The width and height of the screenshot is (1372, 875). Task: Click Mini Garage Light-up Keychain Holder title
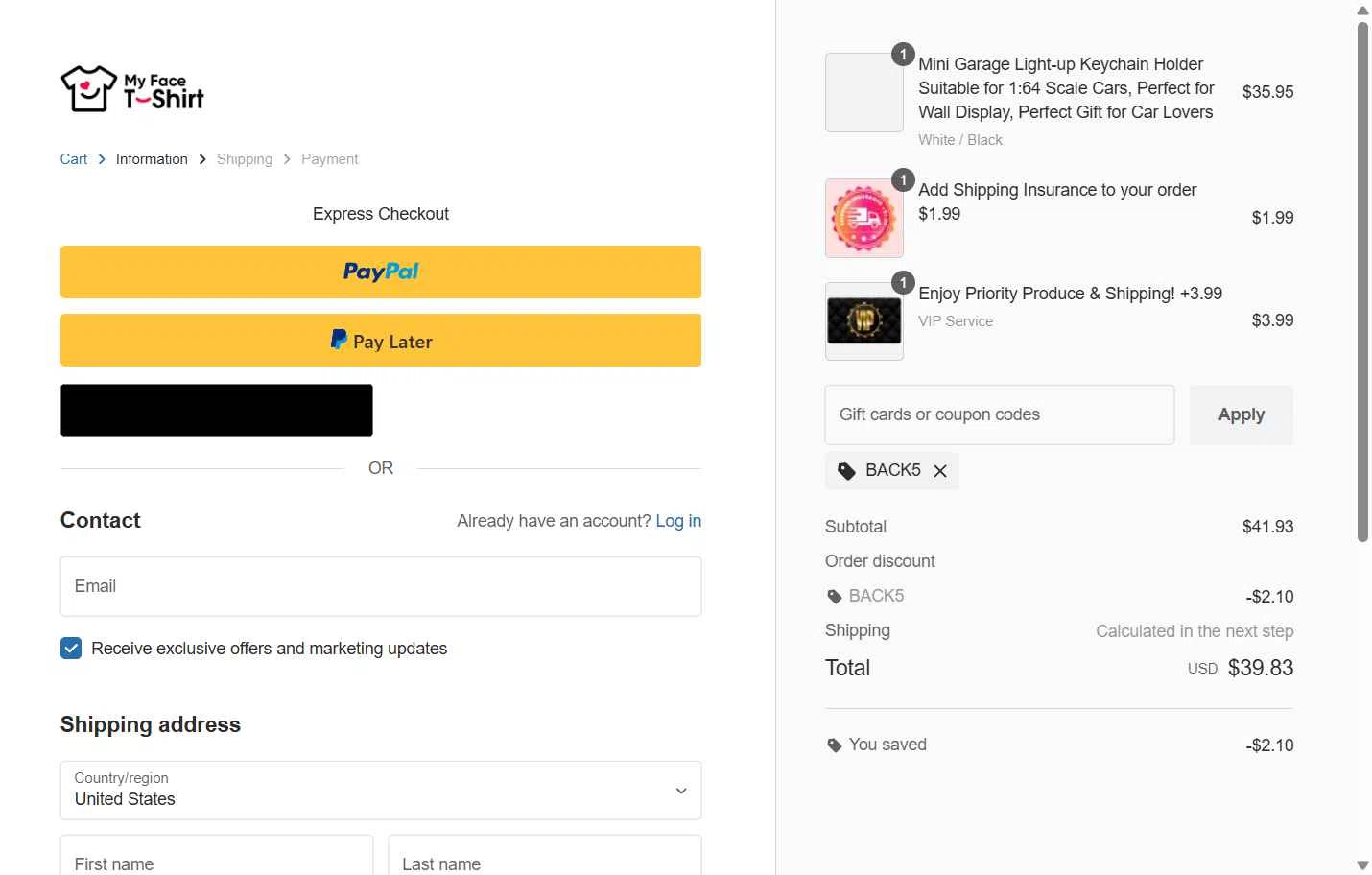coord(1066,88)
